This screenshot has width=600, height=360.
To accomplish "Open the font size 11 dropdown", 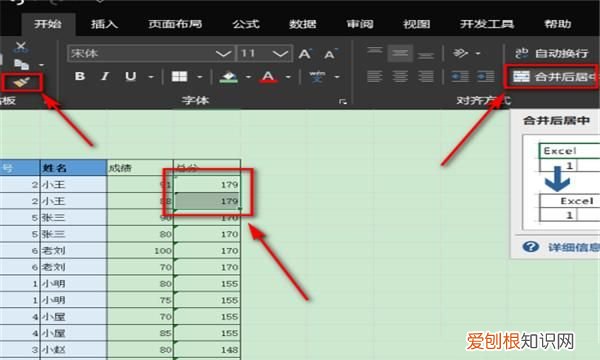I will coord(280,54).
